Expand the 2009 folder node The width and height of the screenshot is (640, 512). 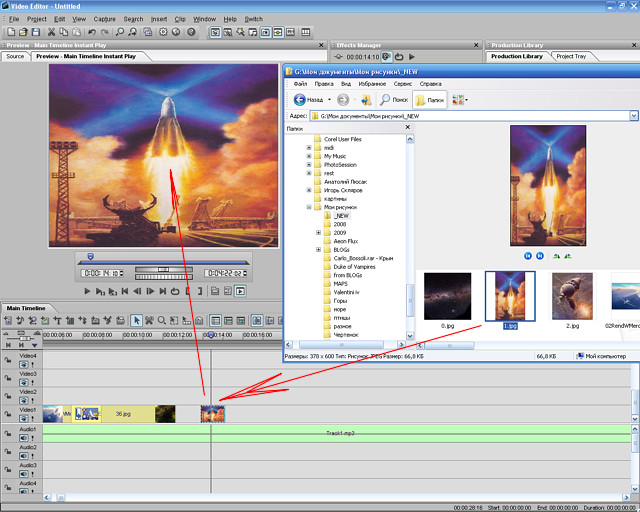coord(318,232)
